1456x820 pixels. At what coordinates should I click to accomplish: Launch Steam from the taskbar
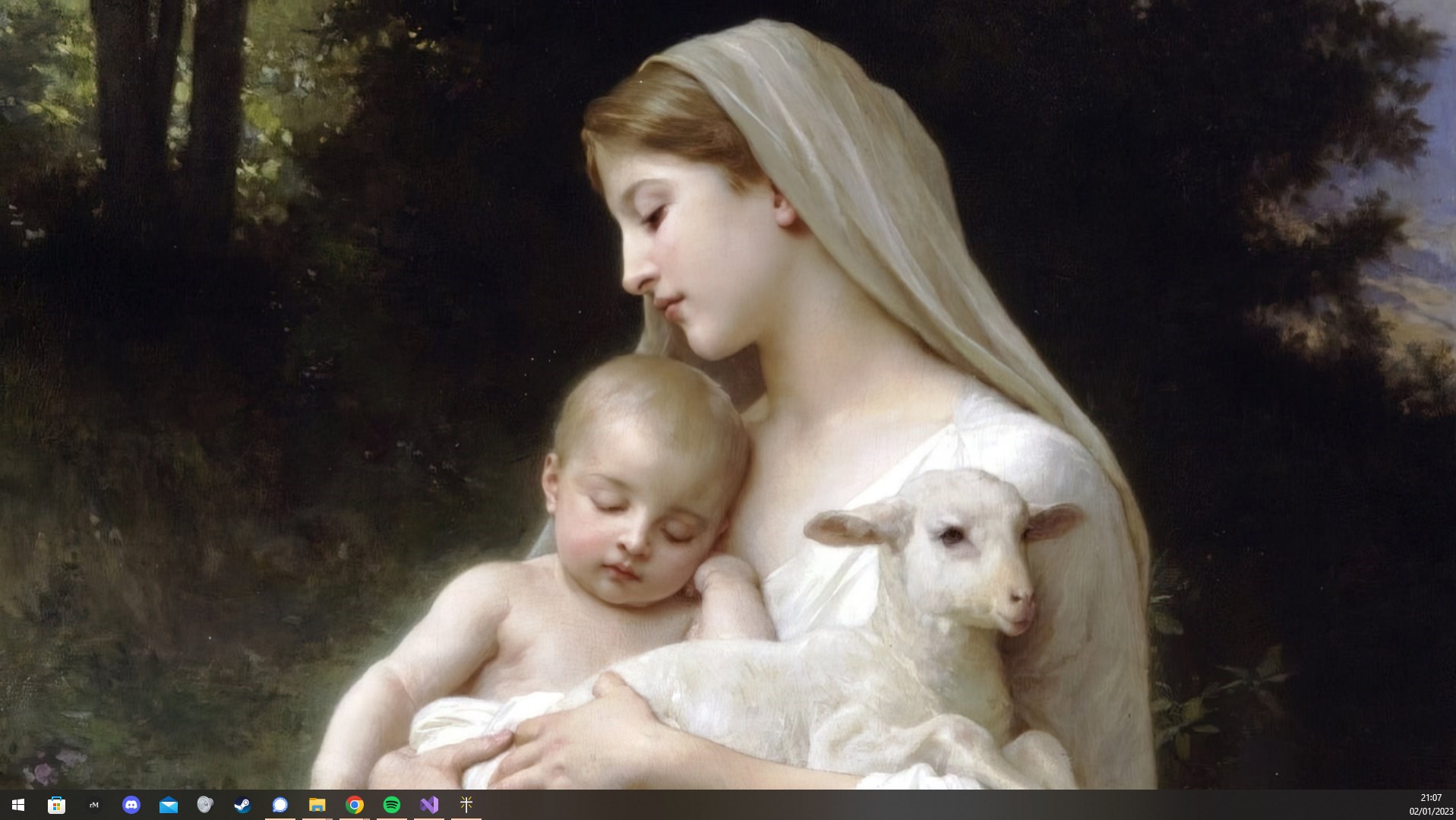242,805
